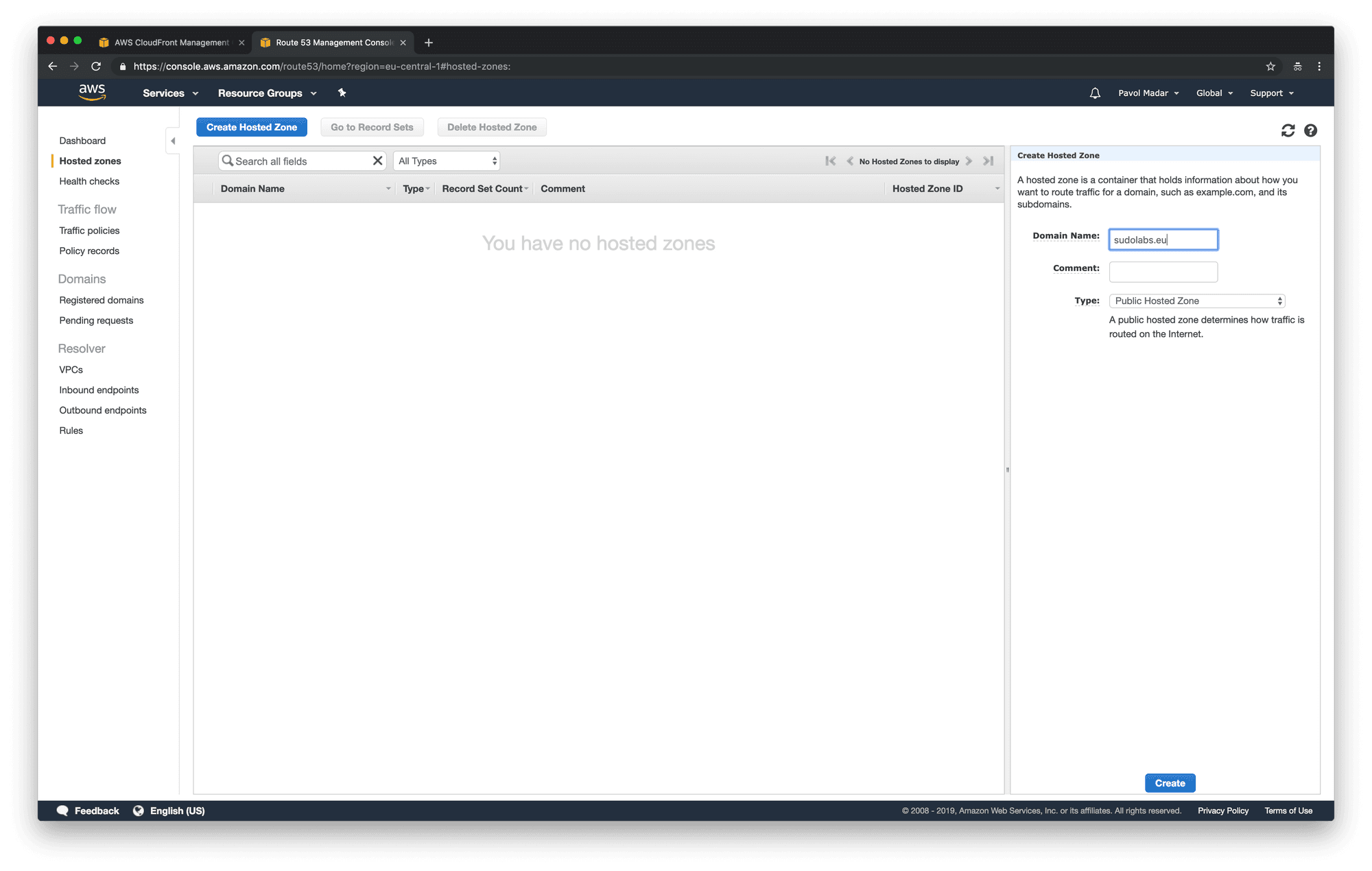This screenshot has height=871, width=1372.
Task: Click English (US) language selector
Action: pyautogui.click(x=178, y=811)
